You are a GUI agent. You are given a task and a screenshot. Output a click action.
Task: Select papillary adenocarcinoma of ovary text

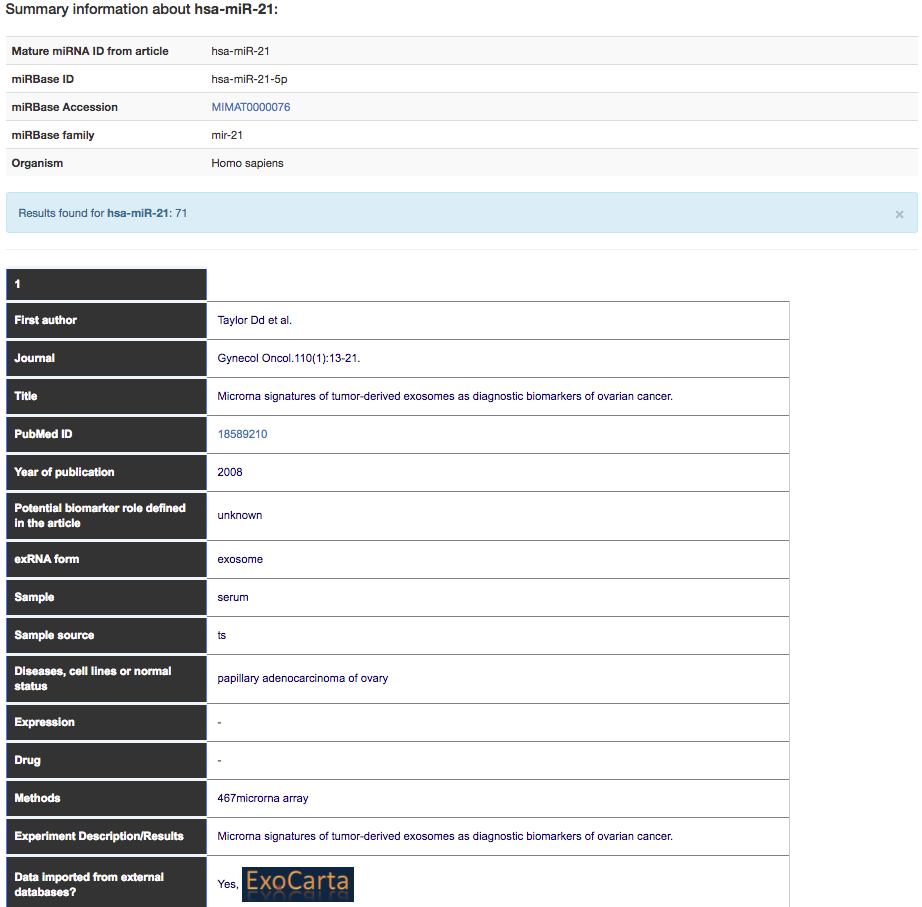click(303, 678)
